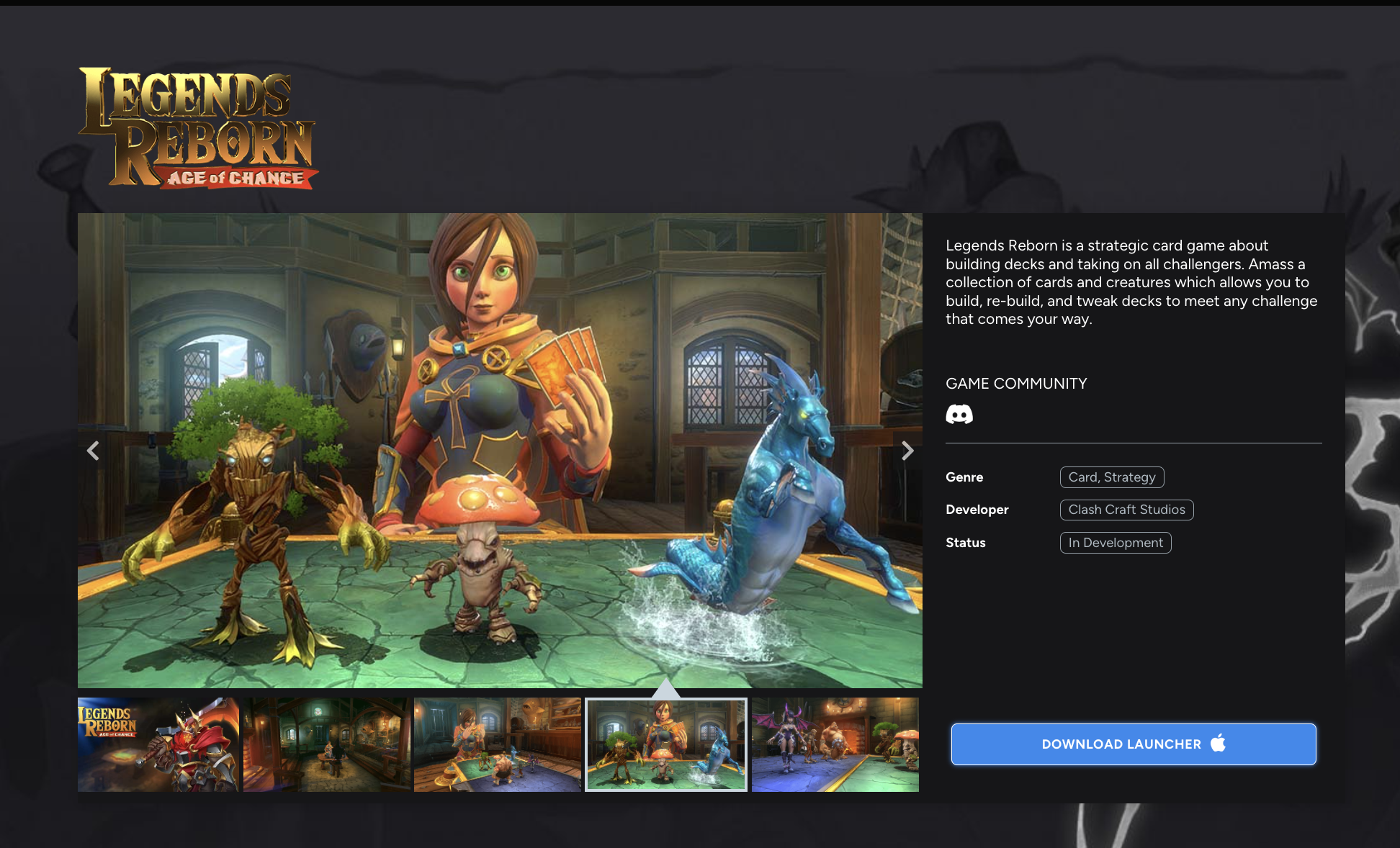Click the Legends Reborn Age of Chance logo
This screenshot has width=1400, height=848.
(x=198, y=128)
